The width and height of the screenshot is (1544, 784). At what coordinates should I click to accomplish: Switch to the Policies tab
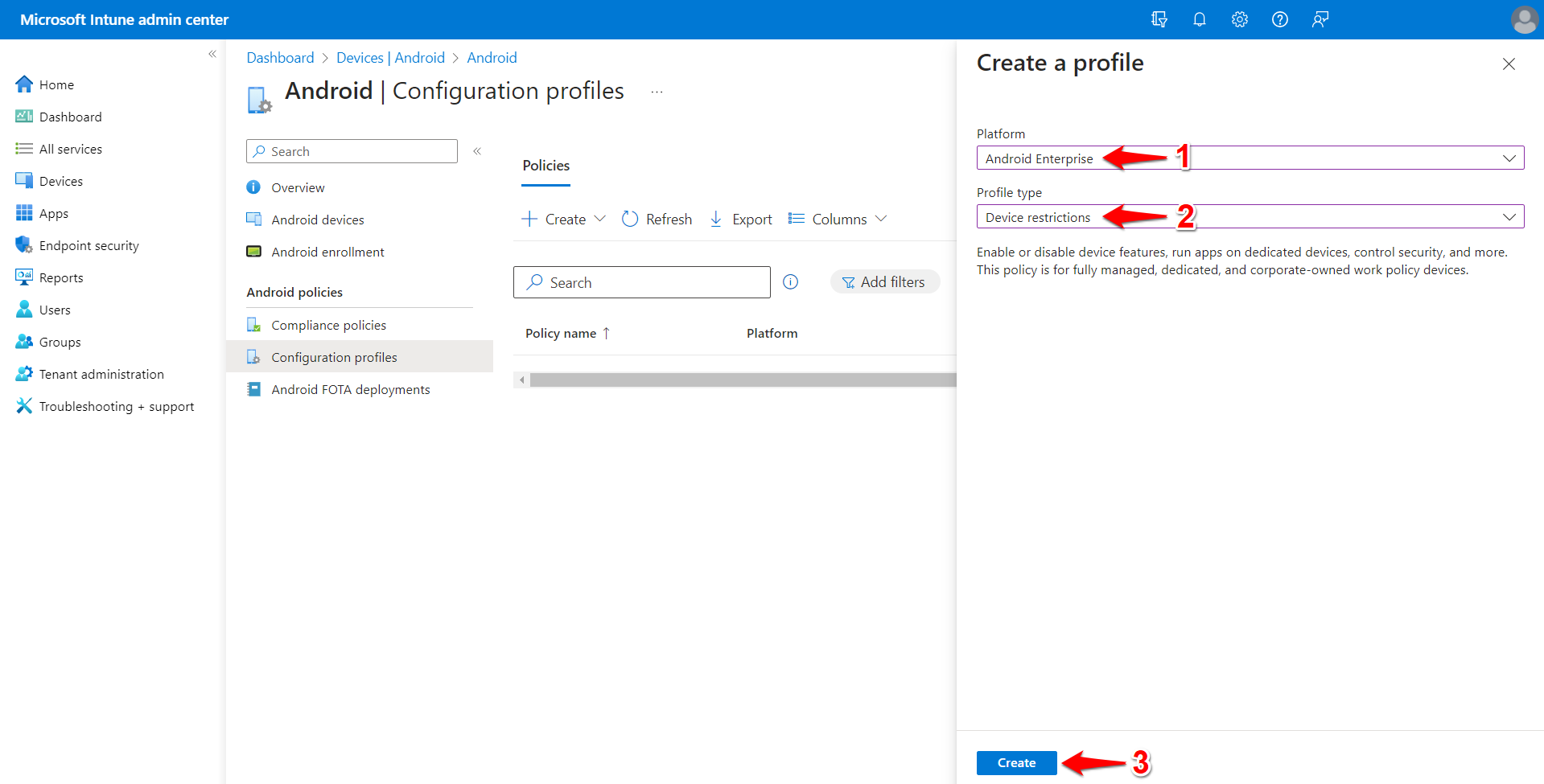pos(546,165)
